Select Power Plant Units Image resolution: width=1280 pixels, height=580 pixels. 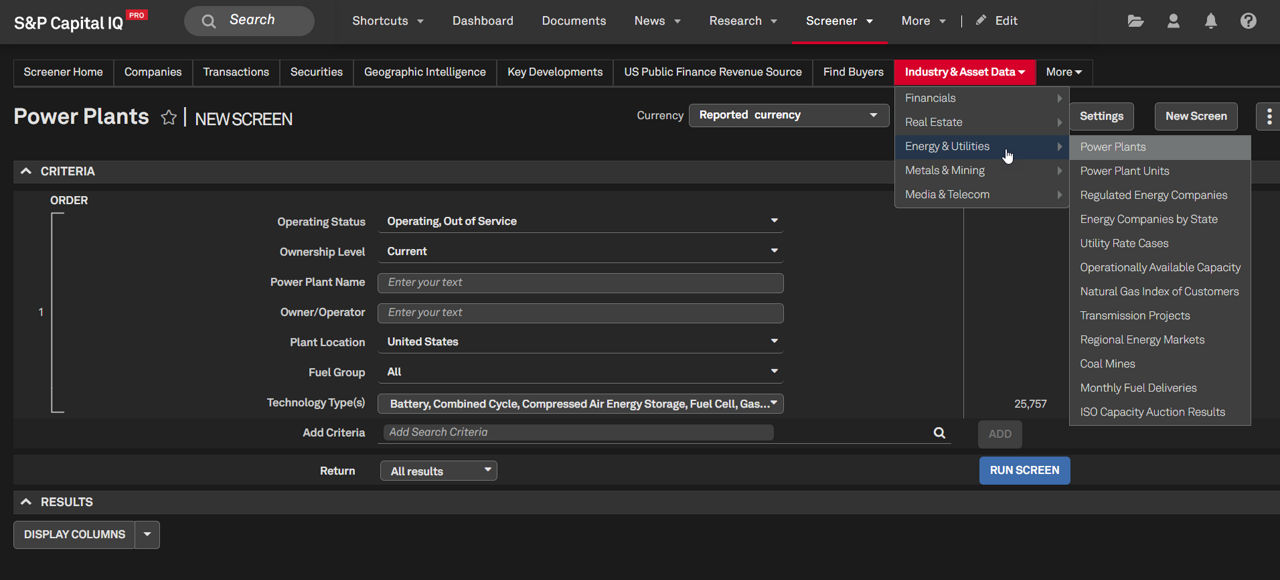pos(1160,171)
